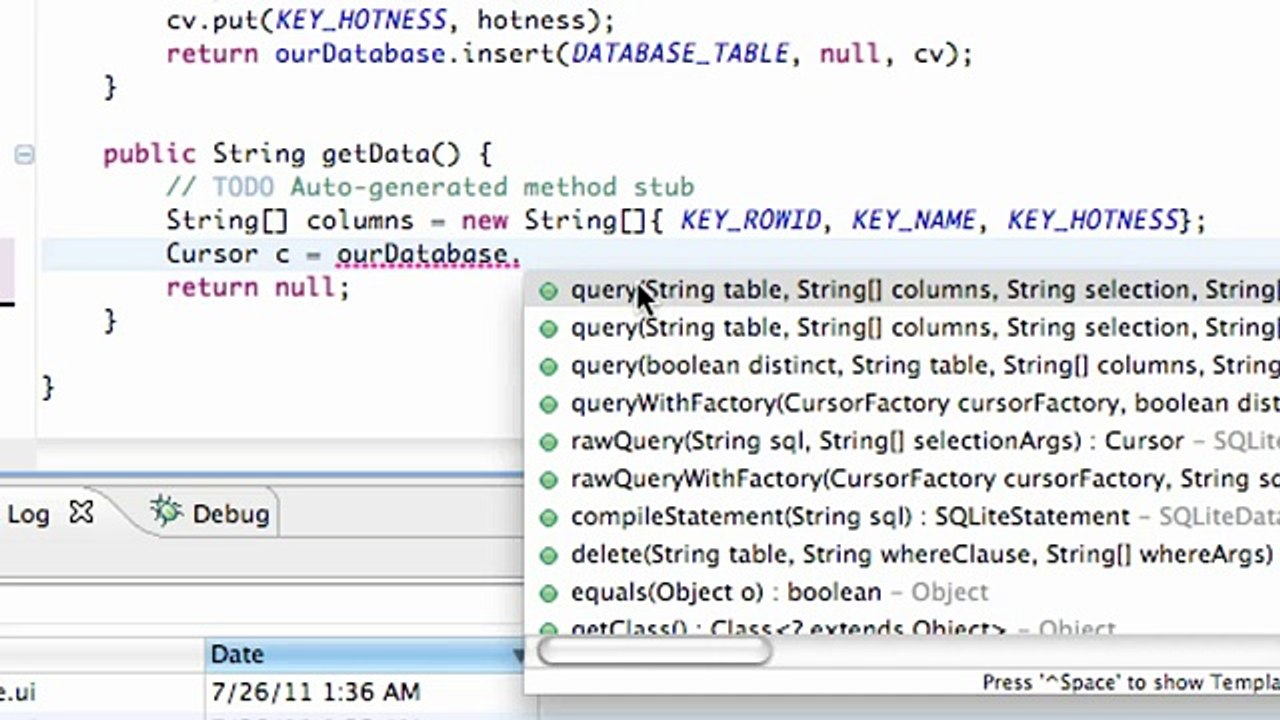The width and height of the screenshot is (1280, 720).
Task: Click green method icon beside rawQuery
Action: tap(548, 442)
